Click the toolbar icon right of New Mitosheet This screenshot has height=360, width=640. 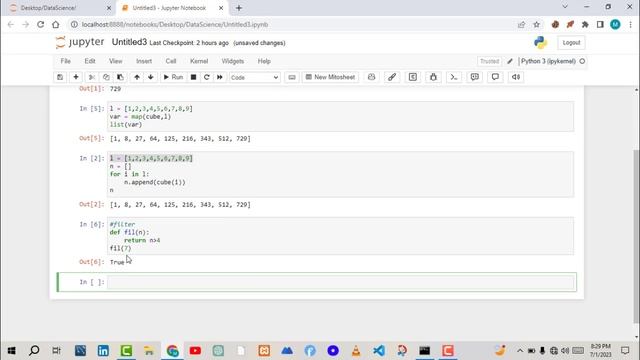click(371, 77)
